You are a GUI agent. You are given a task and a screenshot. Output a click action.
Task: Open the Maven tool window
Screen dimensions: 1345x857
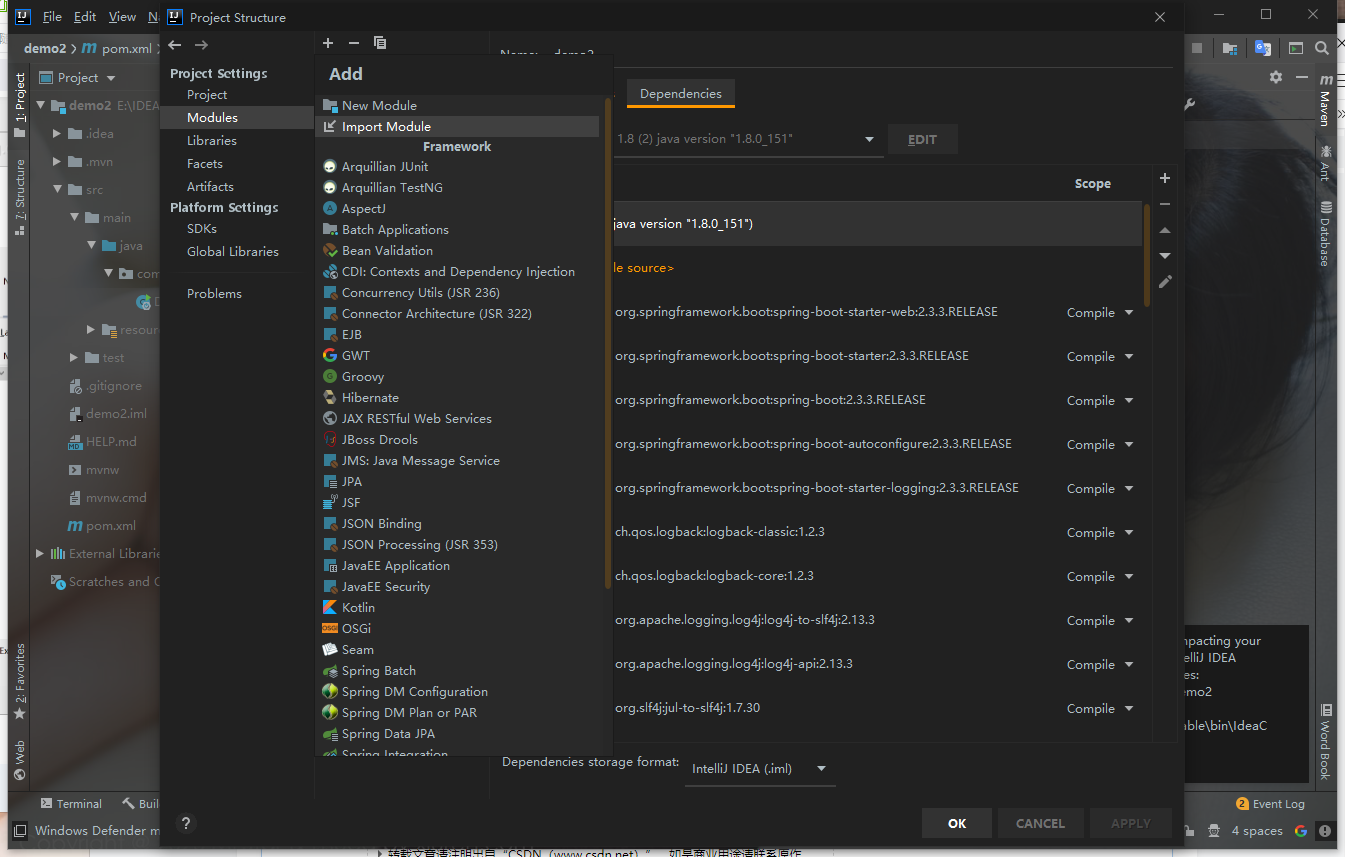[1326, 100]
